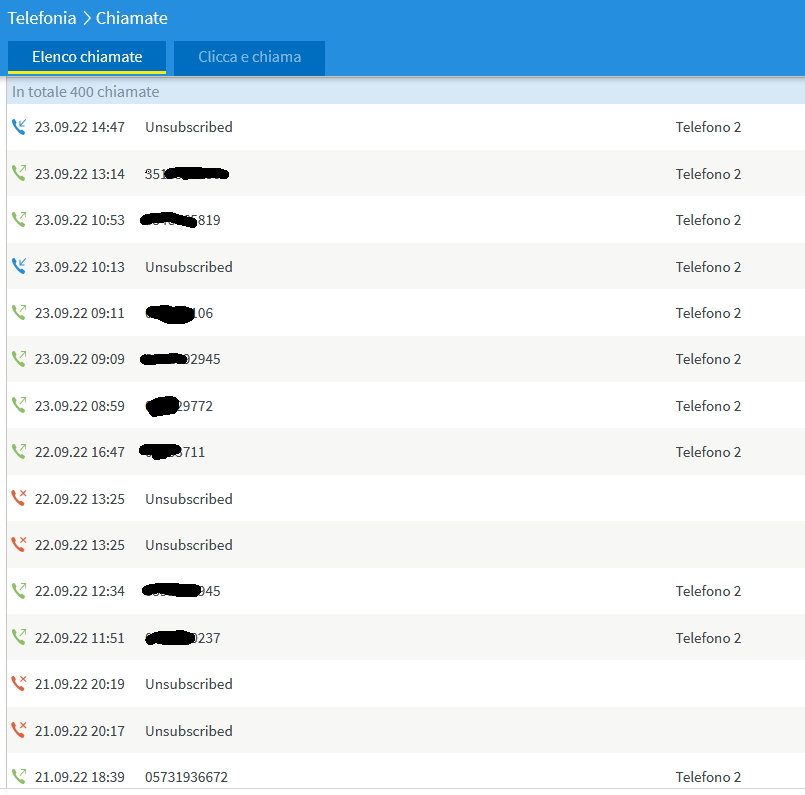This screenshot has width=805, height=795.
Task: Select the number 05731936672
Action: click(186, 777)
